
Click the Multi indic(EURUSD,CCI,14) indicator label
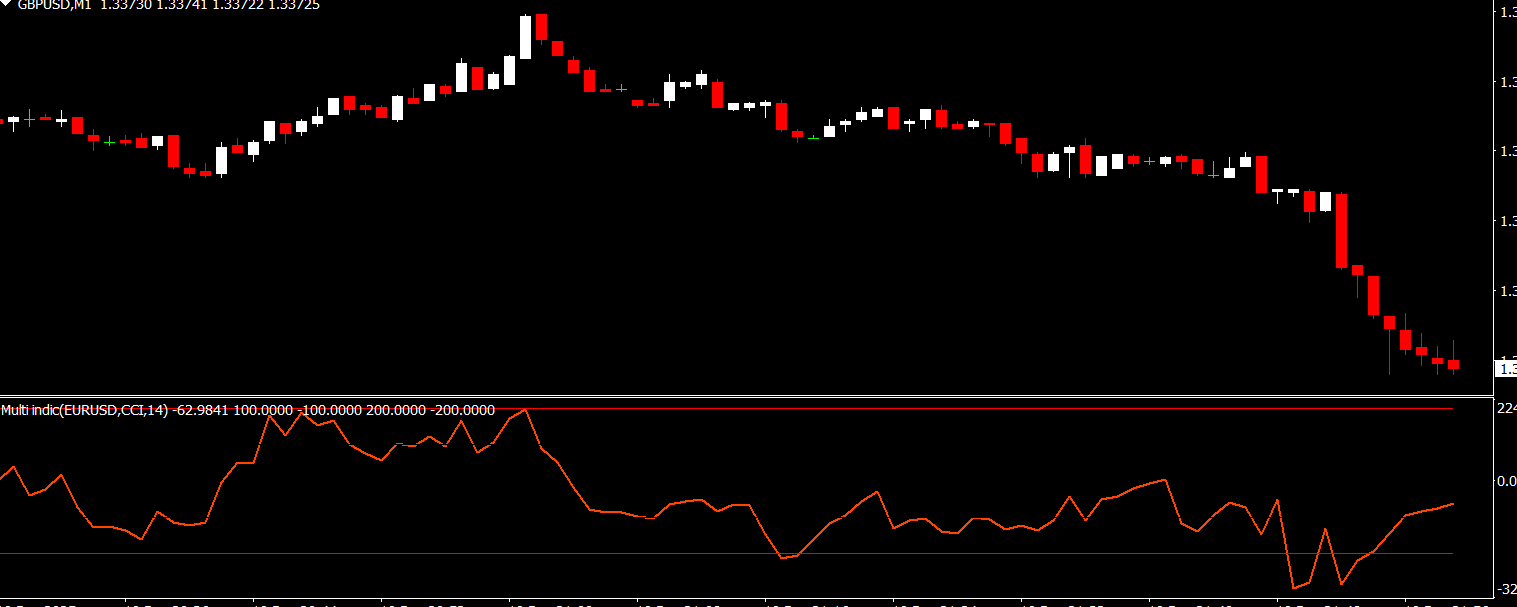coord(85,410)
